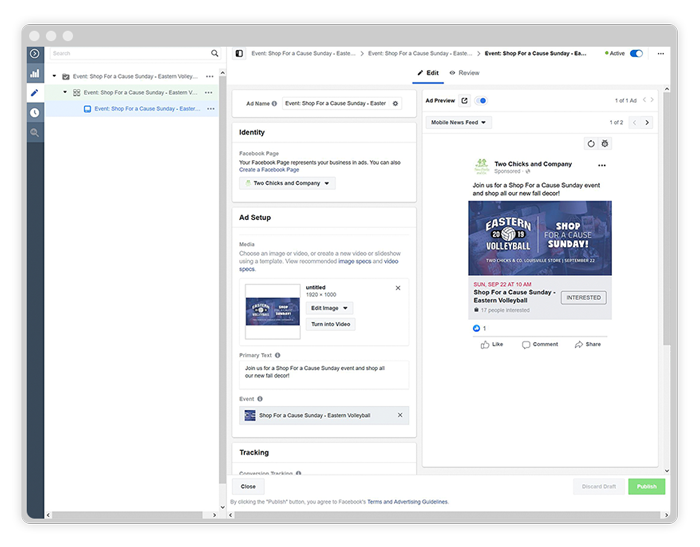Open the bar chart icon in left sidebar
Viewport: 700px width, 547px height.
pyautogui.click(x=34, y=73)
